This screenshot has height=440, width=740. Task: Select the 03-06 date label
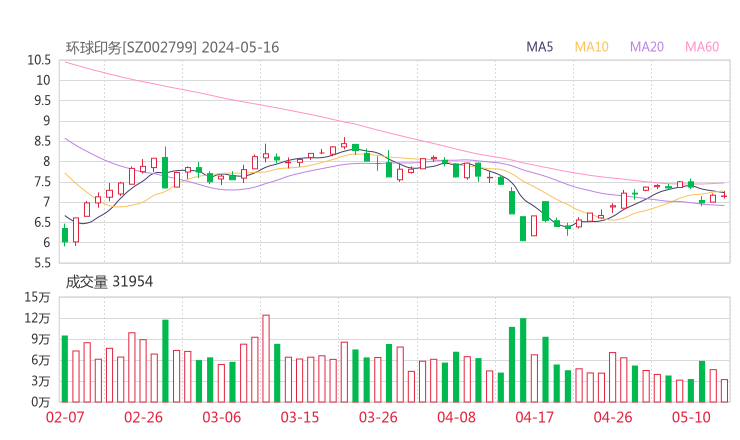(221, 417)
